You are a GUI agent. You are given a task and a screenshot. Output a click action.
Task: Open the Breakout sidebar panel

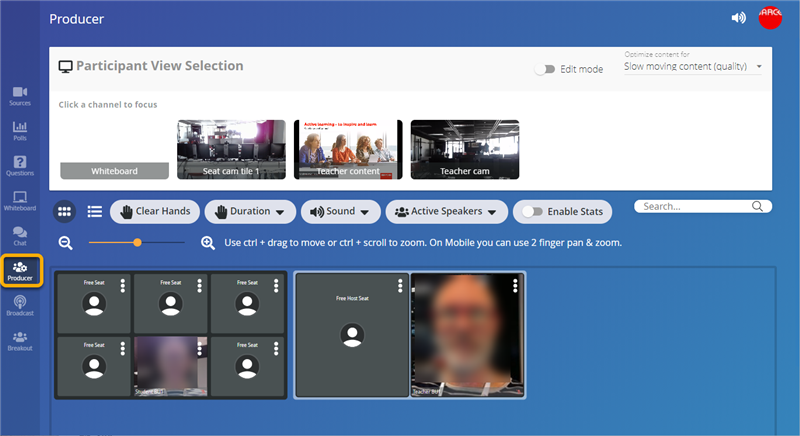click(20, 341)
